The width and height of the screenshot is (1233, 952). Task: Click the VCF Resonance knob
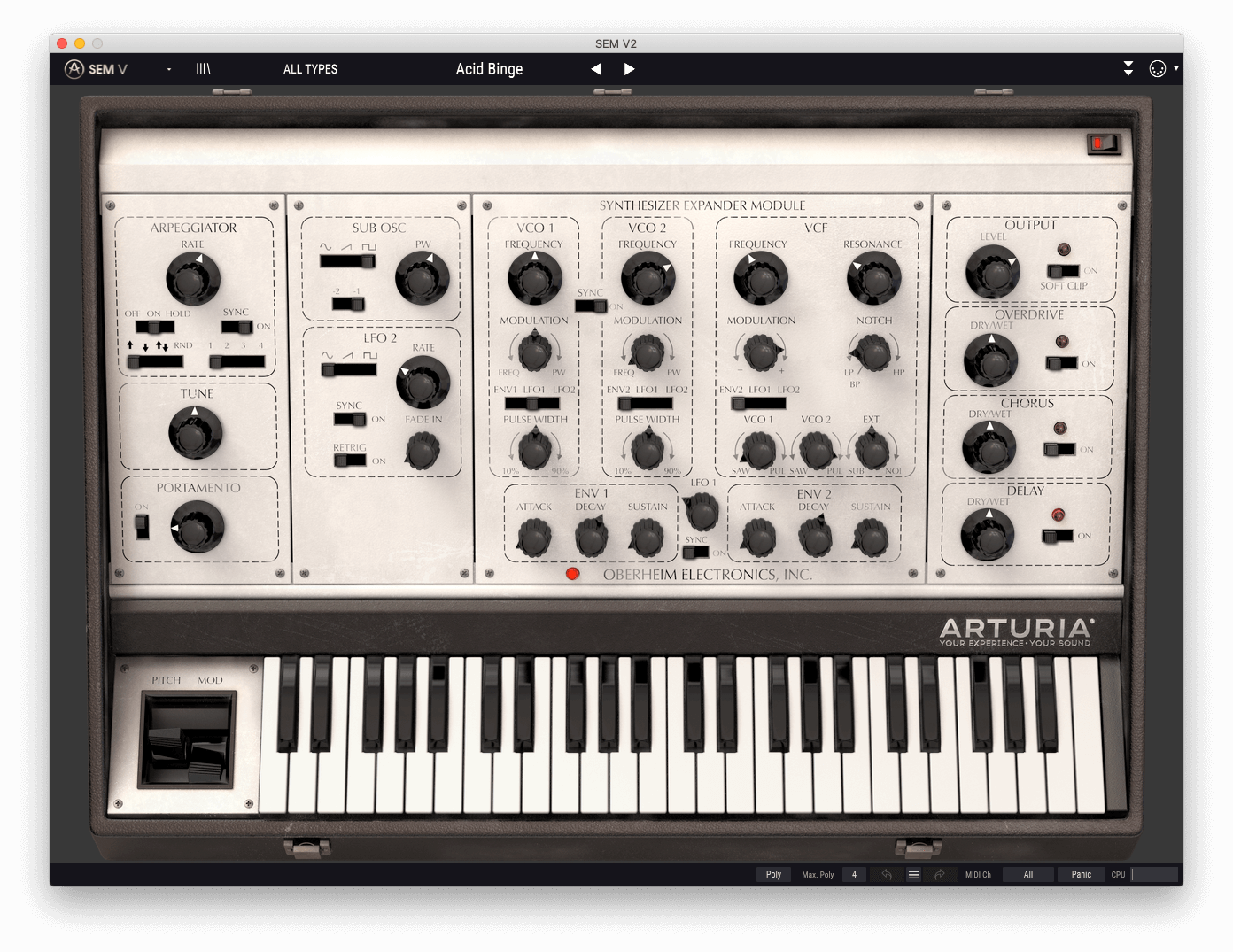coord(873,278)
